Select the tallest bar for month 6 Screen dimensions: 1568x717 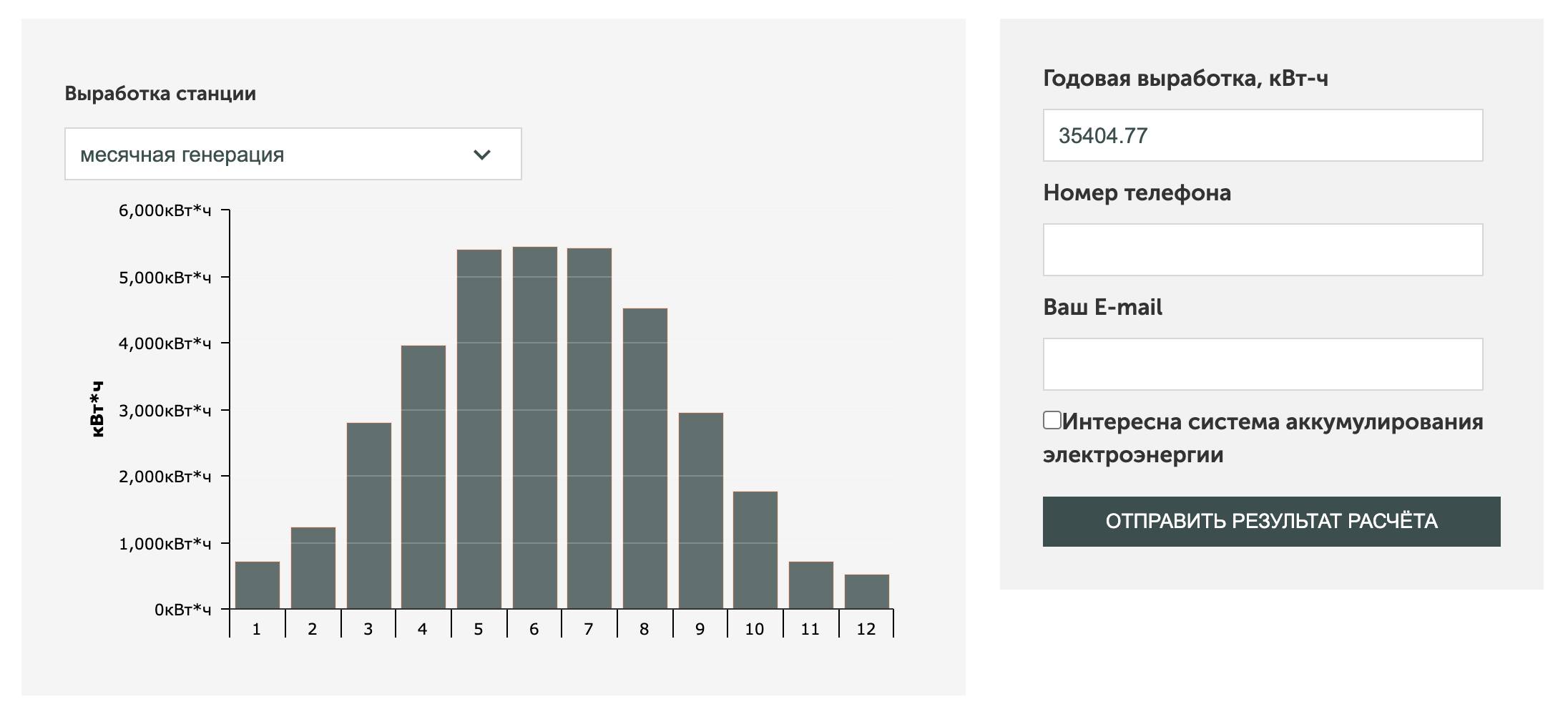pos(535,428)
